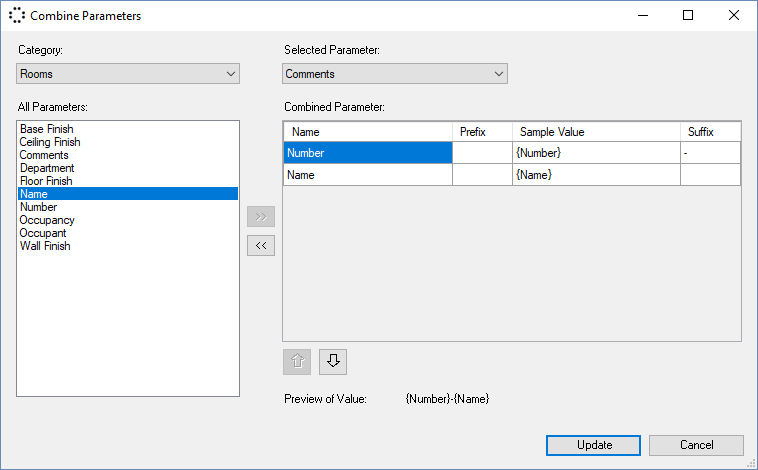Click the remove parameter (<<) button
The height and width of the screenshot is (470, 758).
point(261,245)
